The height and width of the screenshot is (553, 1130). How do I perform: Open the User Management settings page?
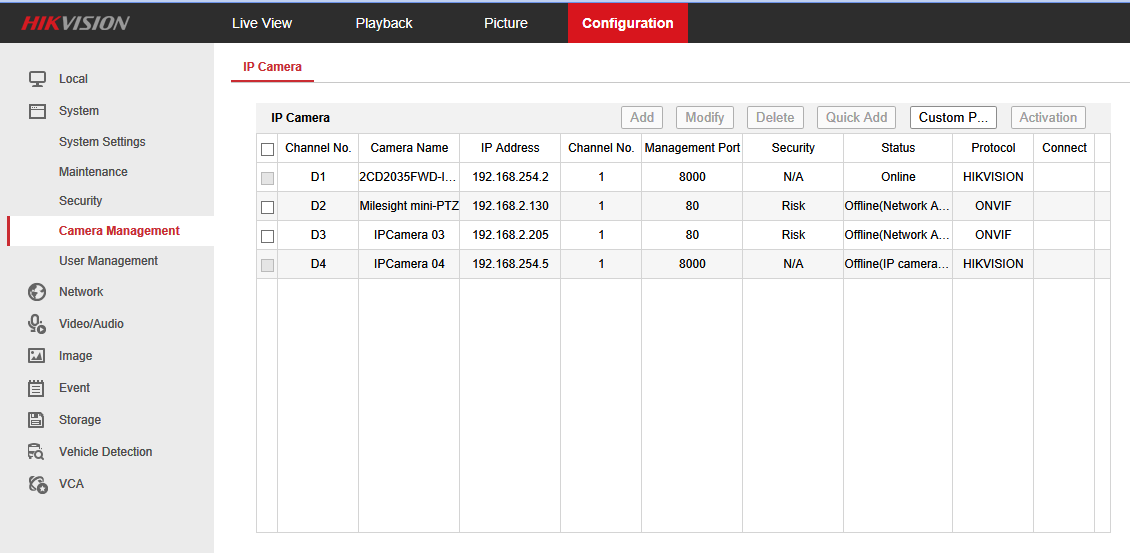(108, 261)
